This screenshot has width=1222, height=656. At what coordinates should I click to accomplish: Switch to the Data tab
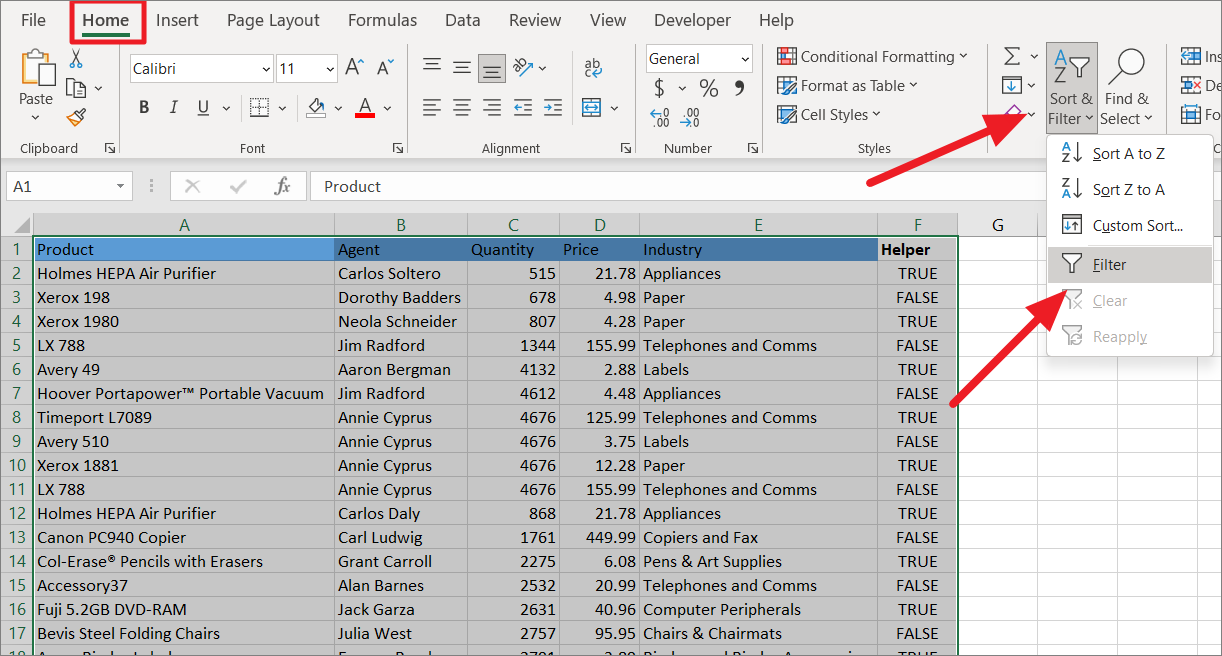coord(463,20)
